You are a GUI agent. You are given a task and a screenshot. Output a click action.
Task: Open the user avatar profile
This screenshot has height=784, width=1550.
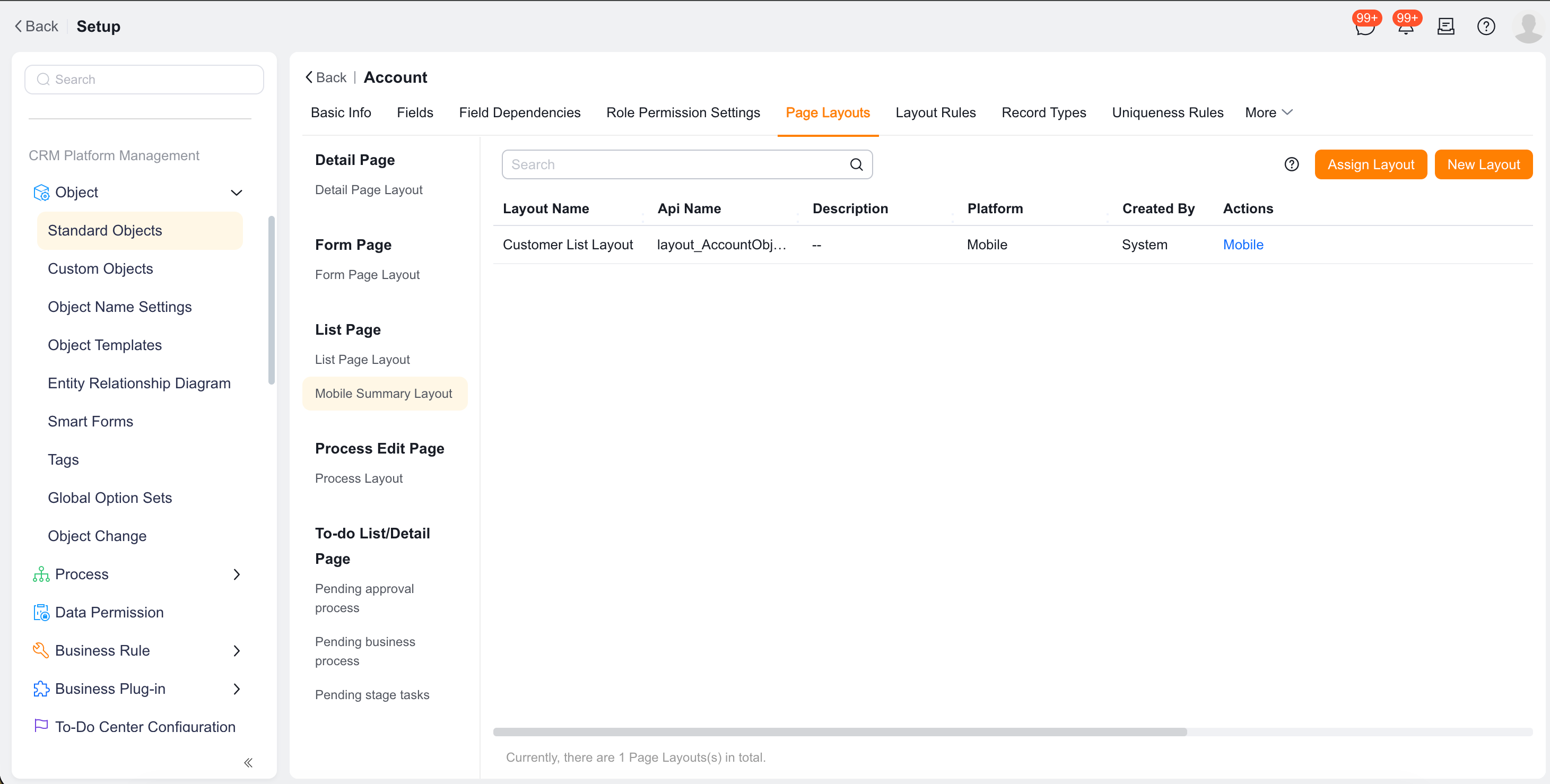click(1528, 27)
